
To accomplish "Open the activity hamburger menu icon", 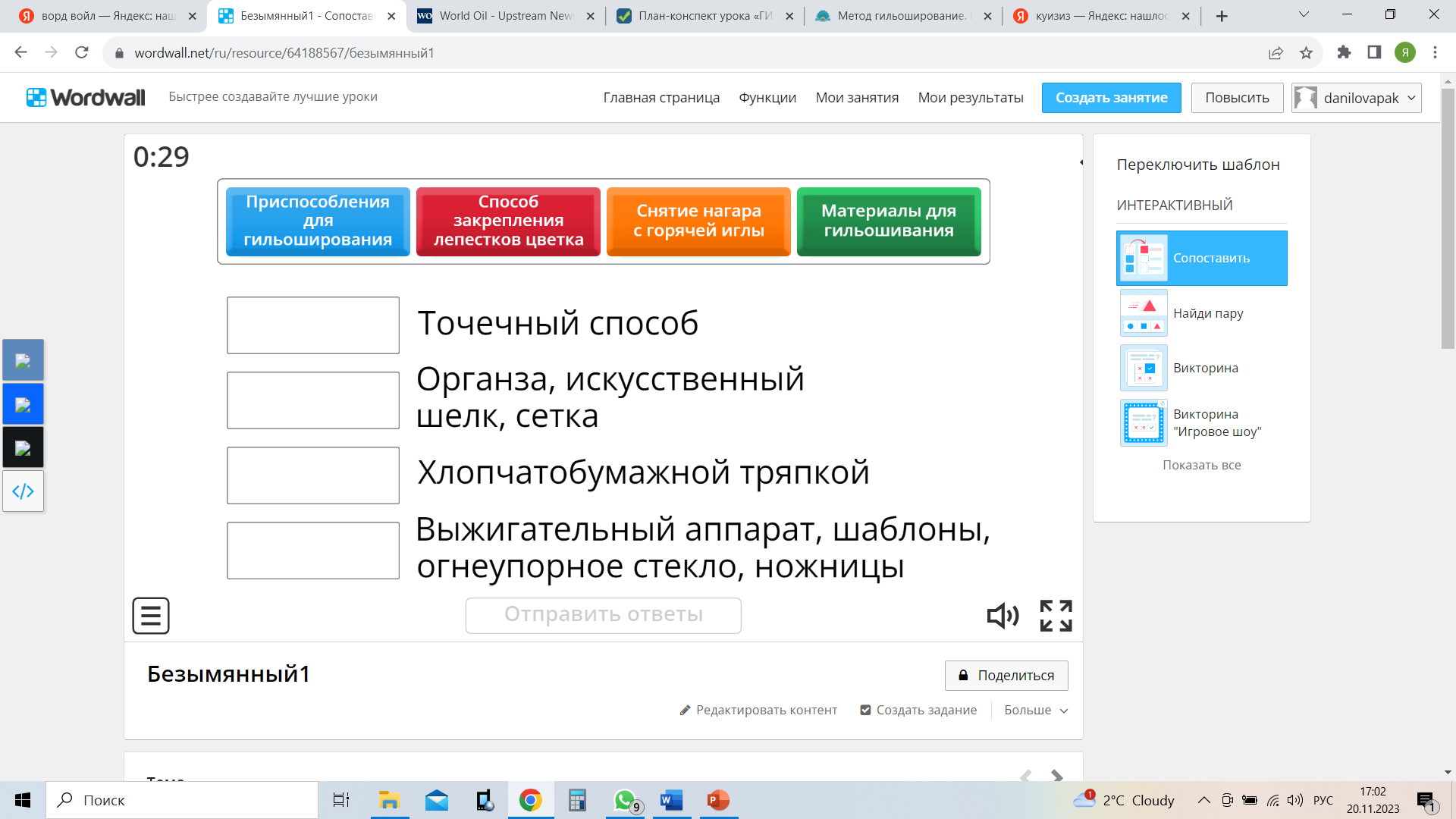I will tap(150, 616).
